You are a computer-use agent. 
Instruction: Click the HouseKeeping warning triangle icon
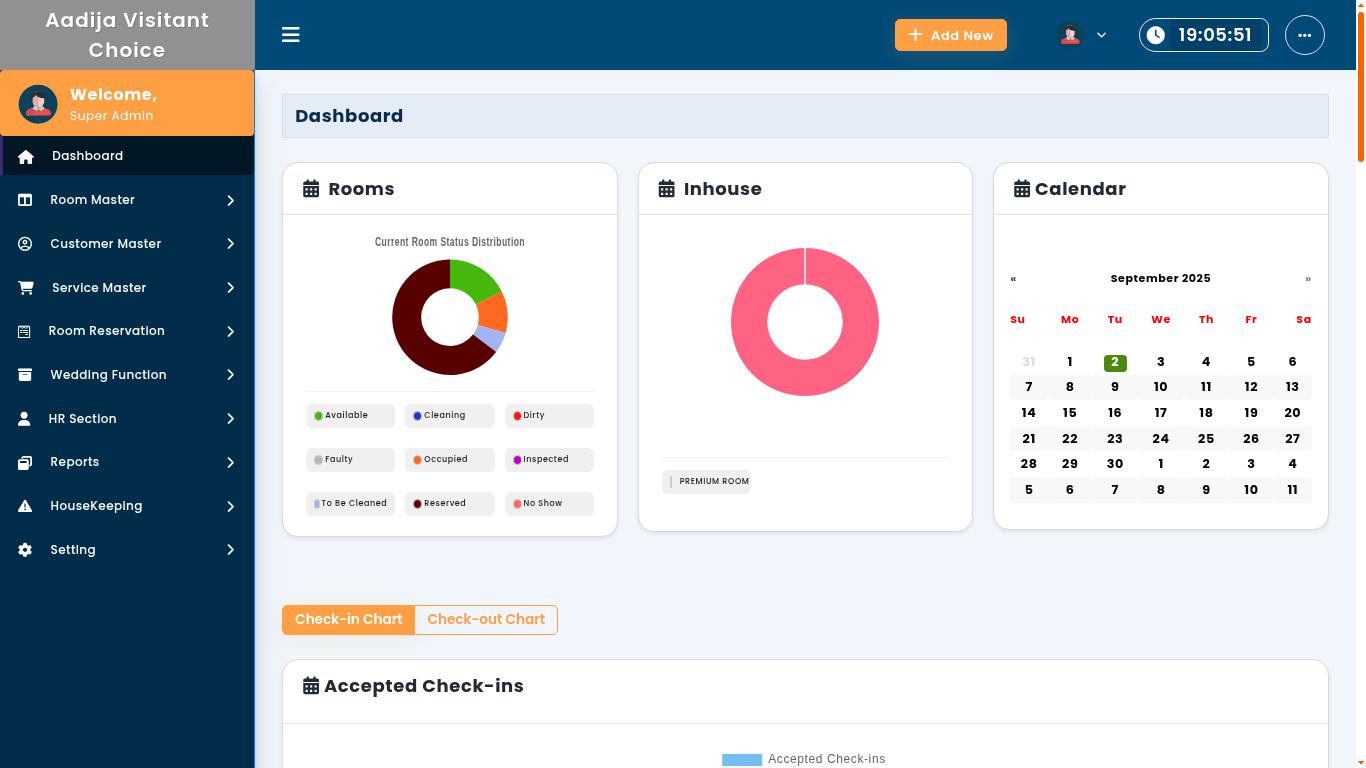[25, 506]
